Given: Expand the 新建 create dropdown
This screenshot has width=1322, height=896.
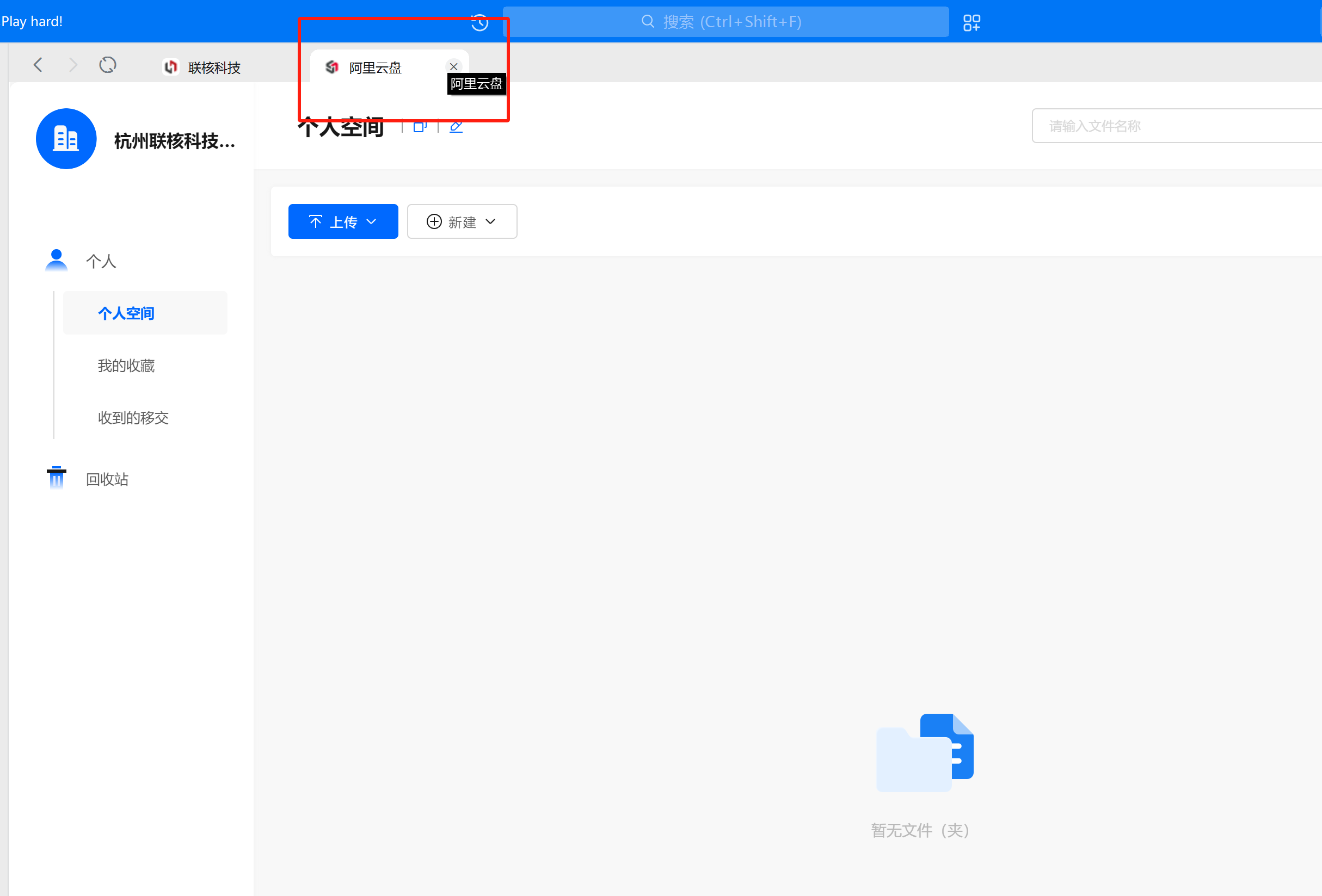Looking at the screenshot, I should tap(462, 222).
